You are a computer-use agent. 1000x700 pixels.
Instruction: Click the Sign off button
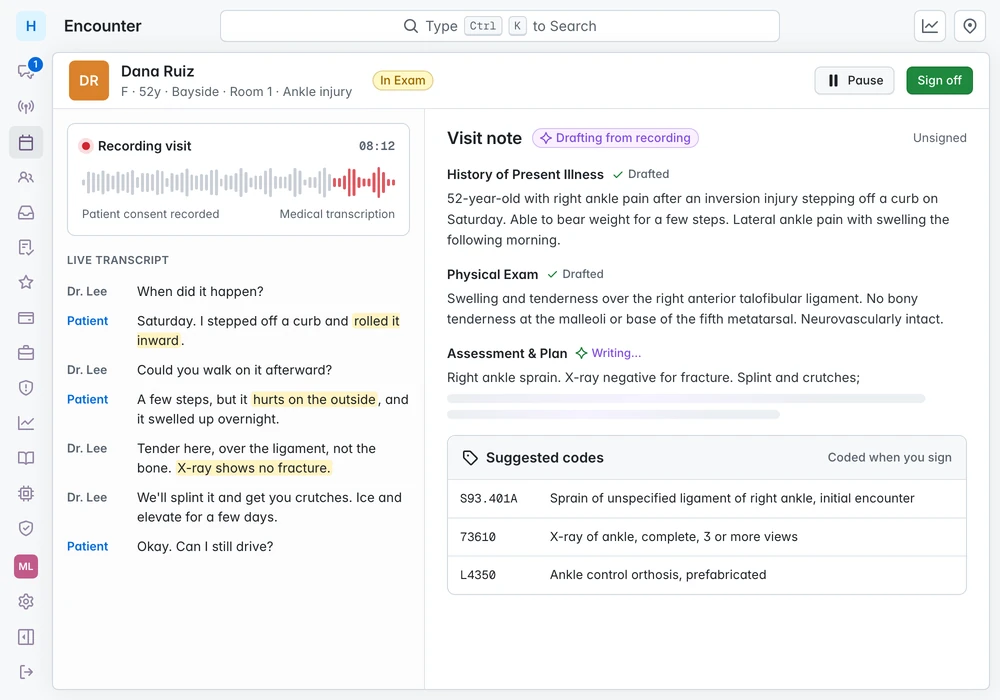[939, 80]
